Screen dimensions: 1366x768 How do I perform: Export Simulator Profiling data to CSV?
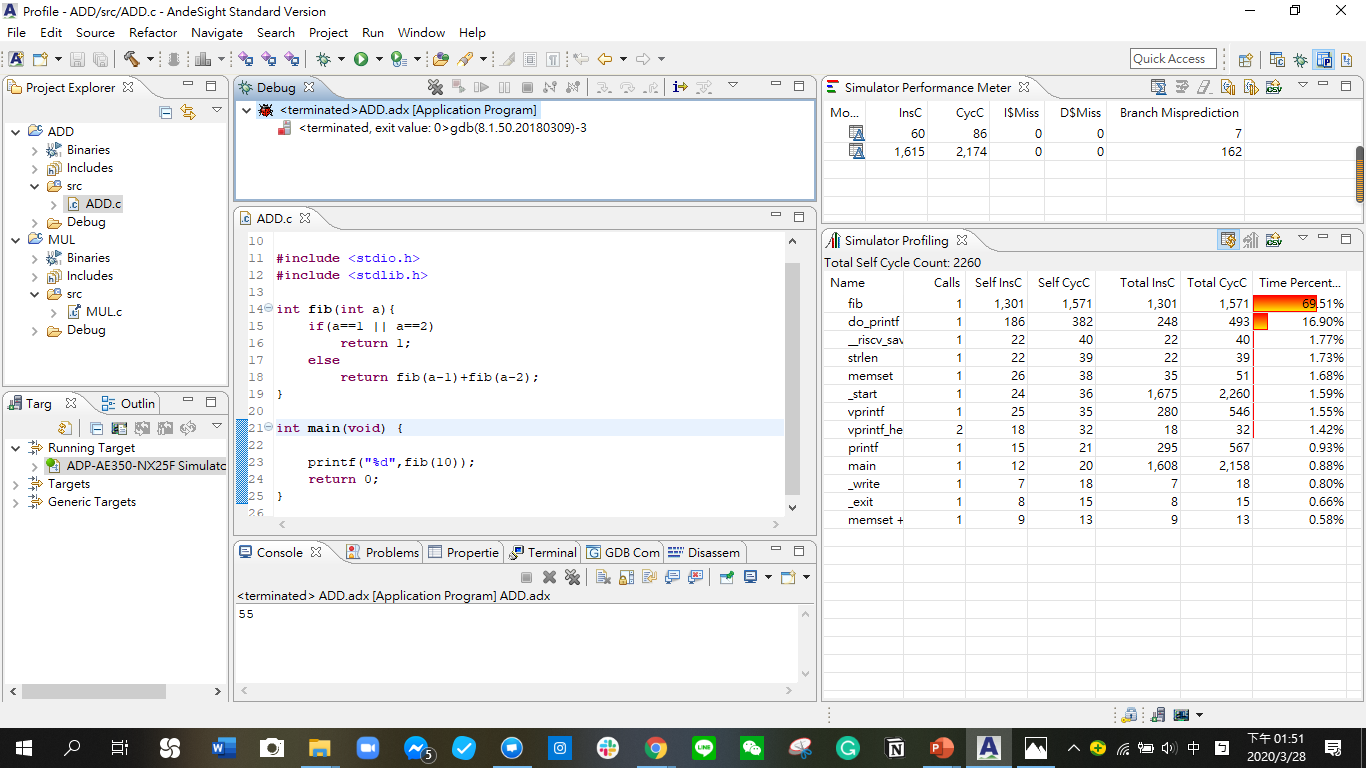click(x=1274, y=241)
